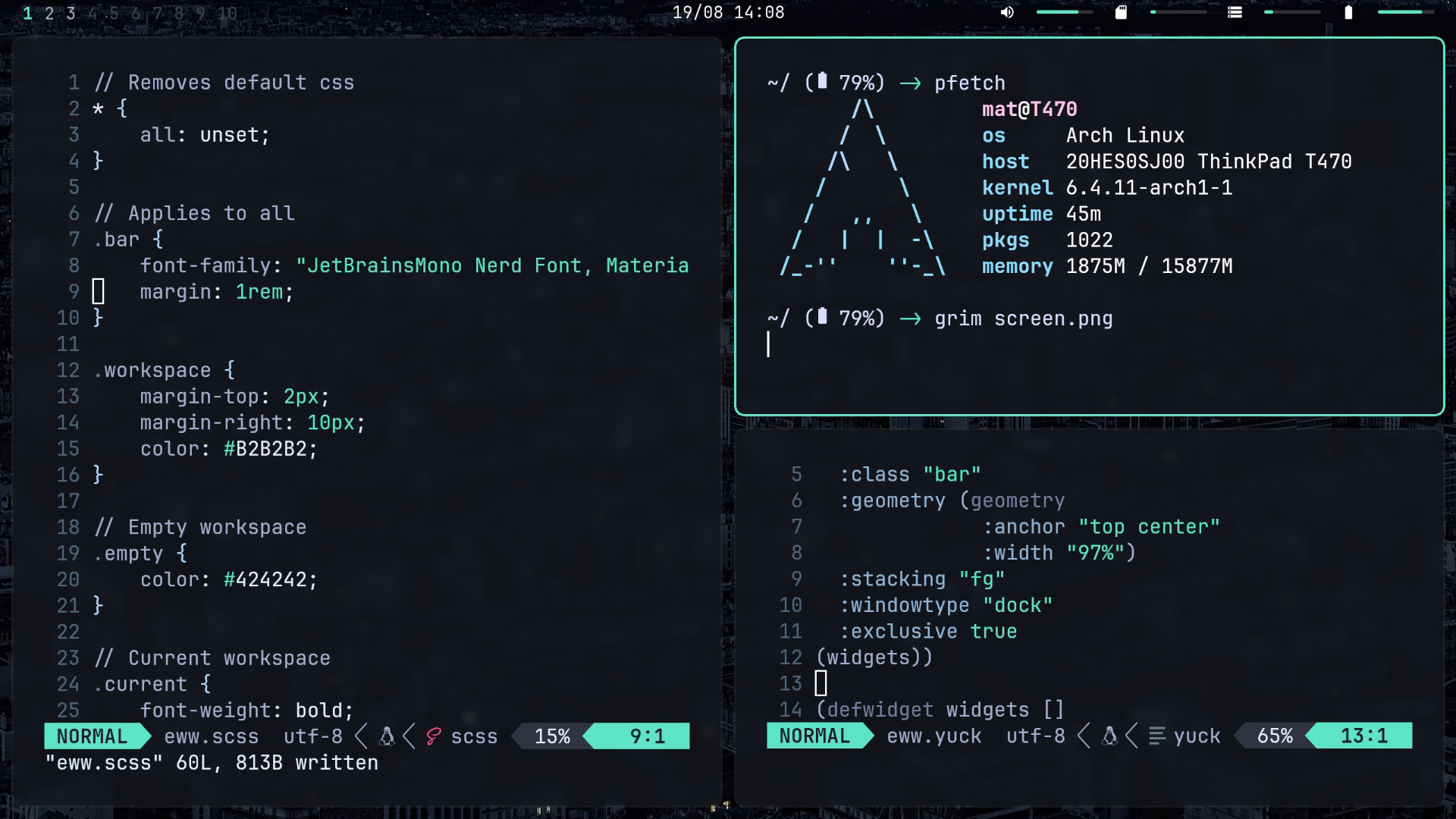Click the 13:1 cursor position segment
The height and width of the screenshot is (819, 1456).
[x=1363, y=736]
